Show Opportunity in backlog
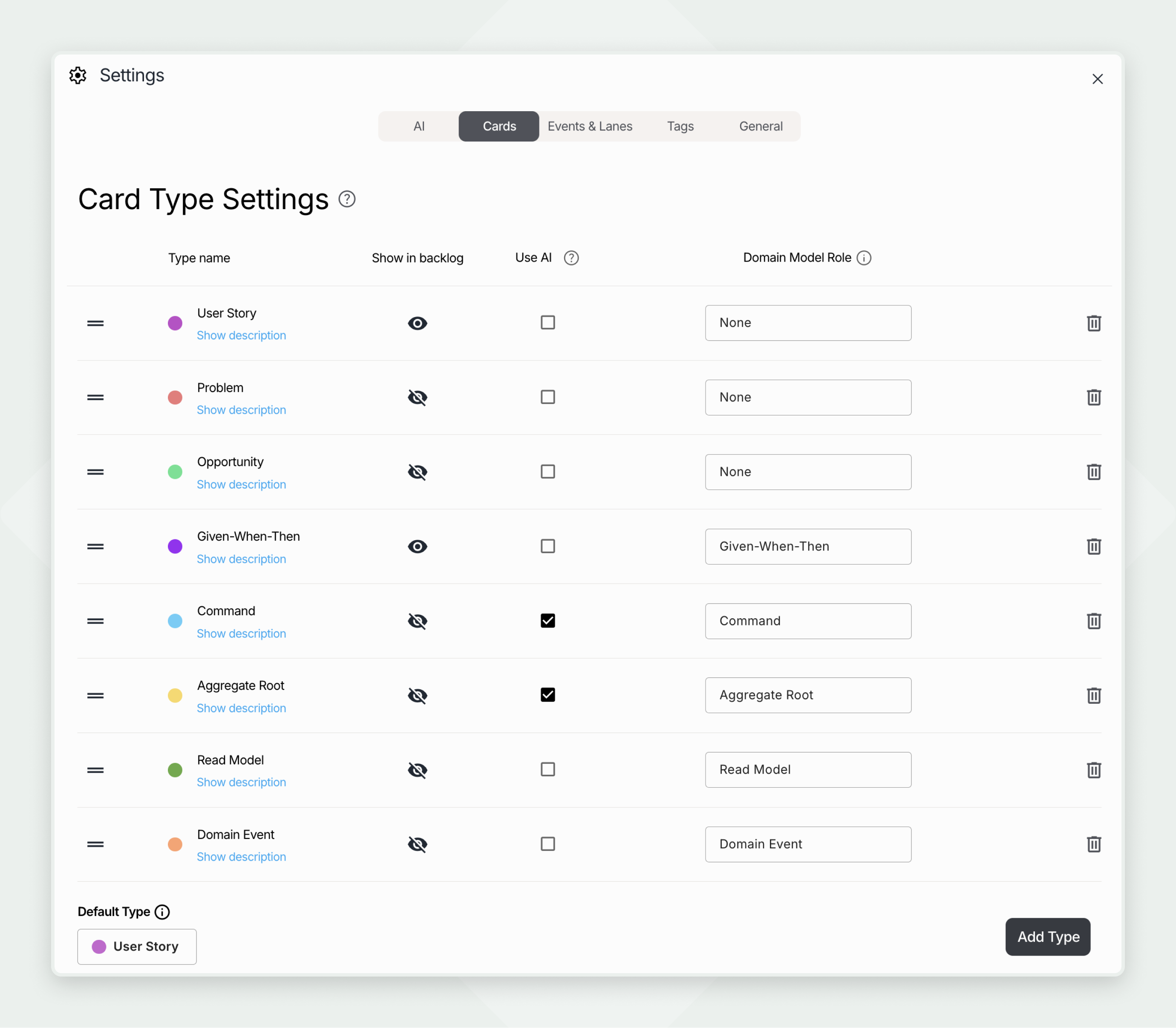This screenshot has height=1028, width=1176. (417, 472)
